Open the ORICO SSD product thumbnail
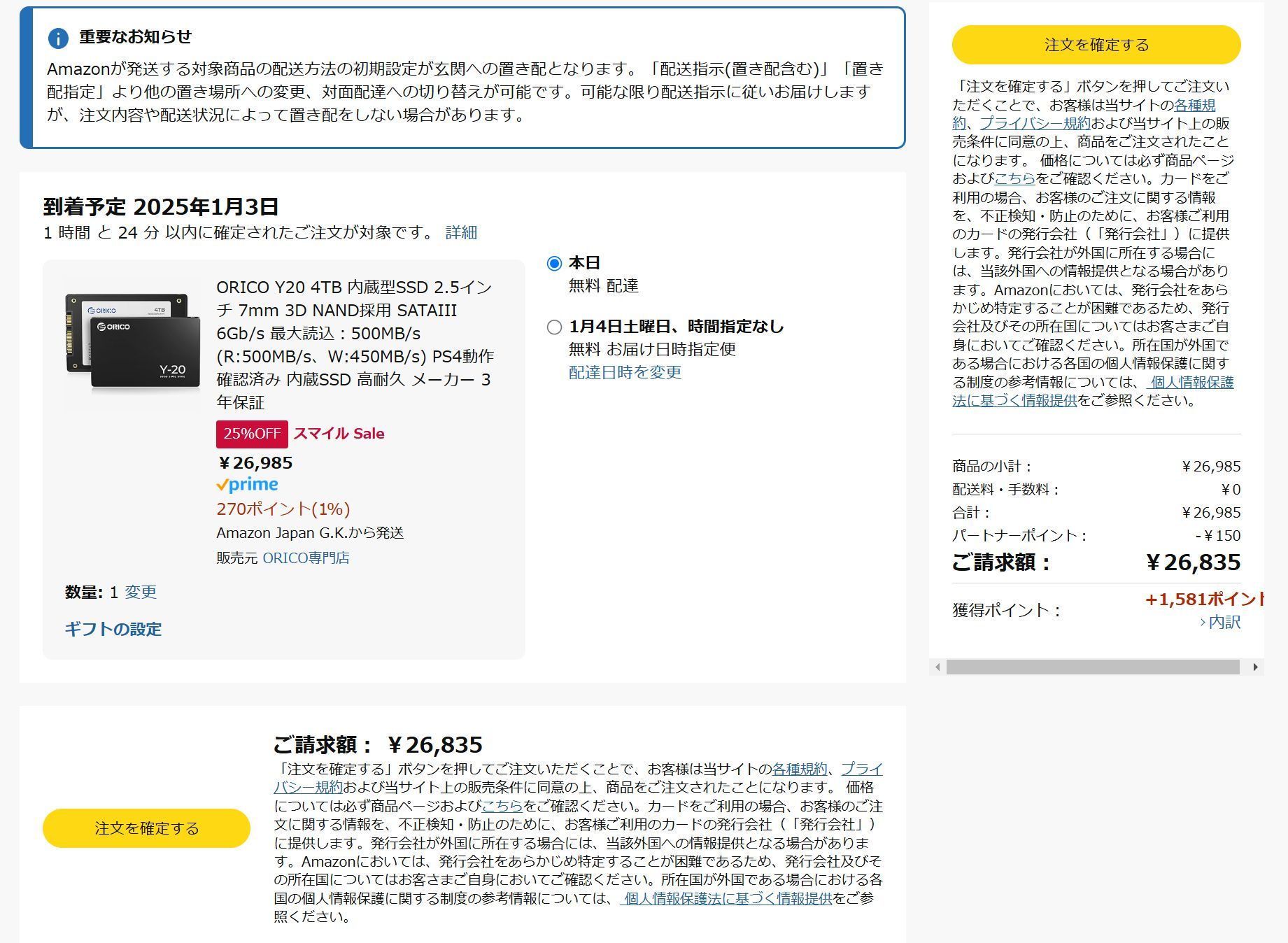The width and height of the screenshot is (1288, 943). point(133,340)
